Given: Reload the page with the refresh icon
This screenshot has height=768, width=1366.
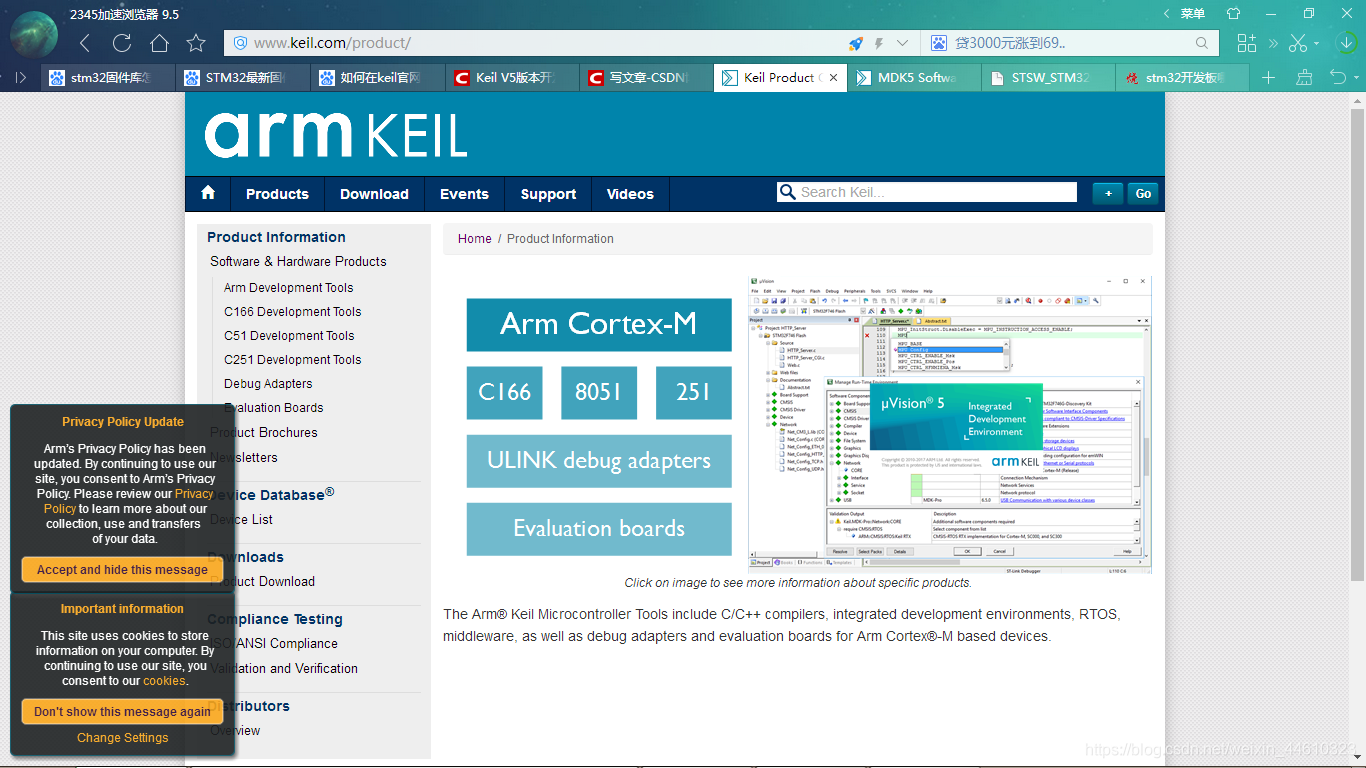Looking at the screenshot, I should pyautogui.click(x=122, y=43).
